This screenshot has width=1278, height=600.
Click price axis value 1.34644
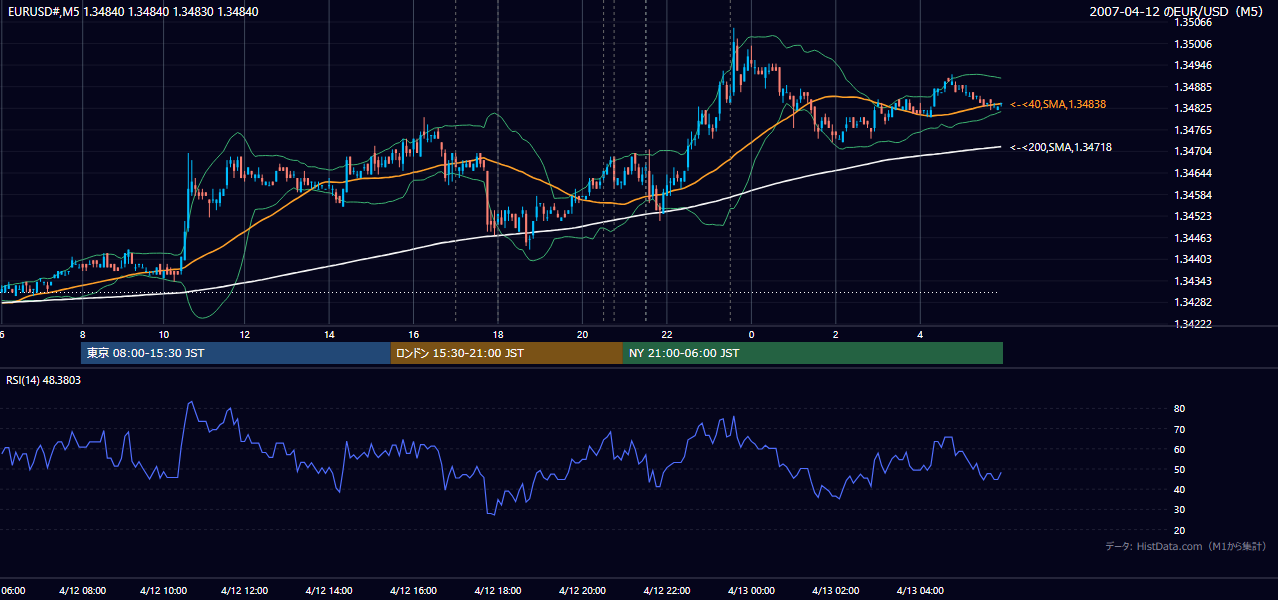coord(1193,173)
